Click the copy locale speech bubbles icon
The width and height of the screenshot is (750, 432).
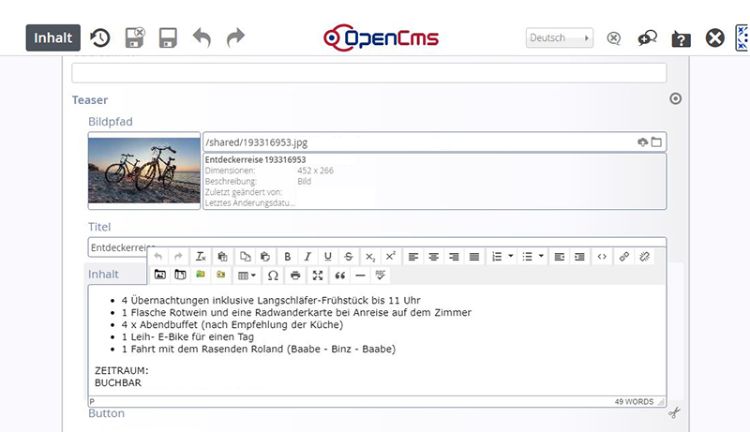point(647,38)
